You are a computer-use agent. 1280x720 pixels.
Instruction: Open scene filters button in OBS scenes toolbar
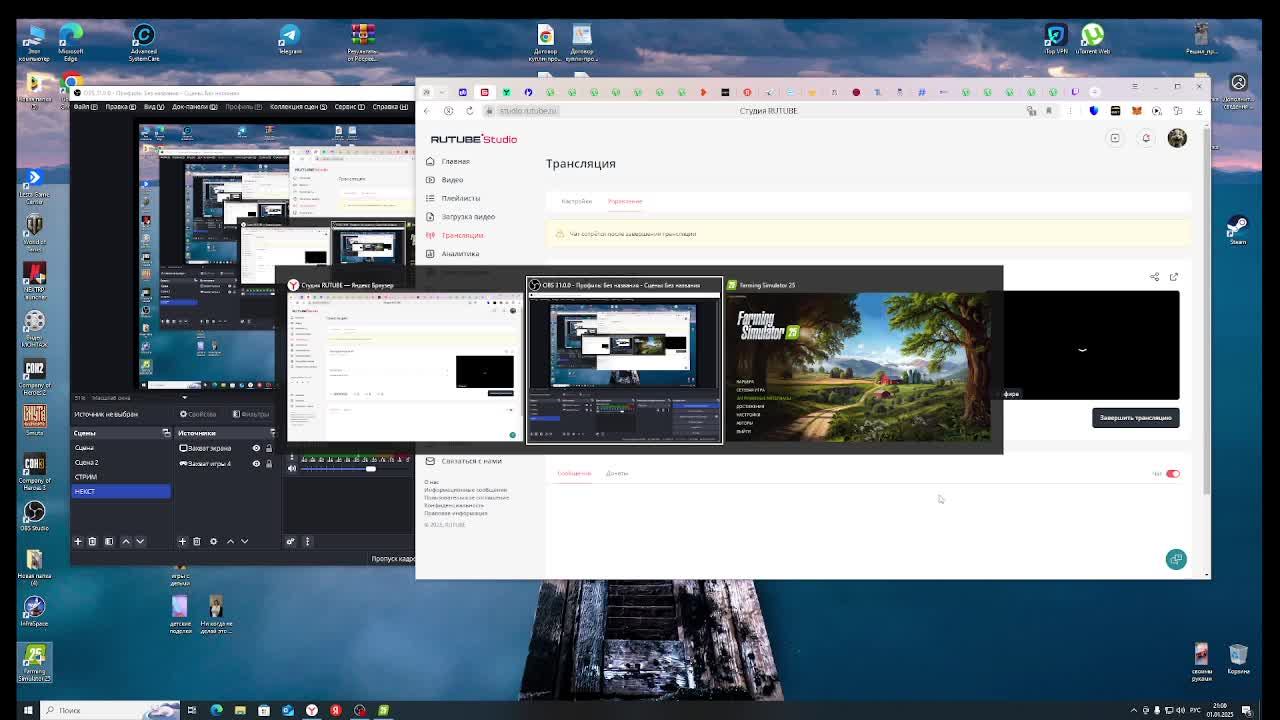click(x=109, y=541)
